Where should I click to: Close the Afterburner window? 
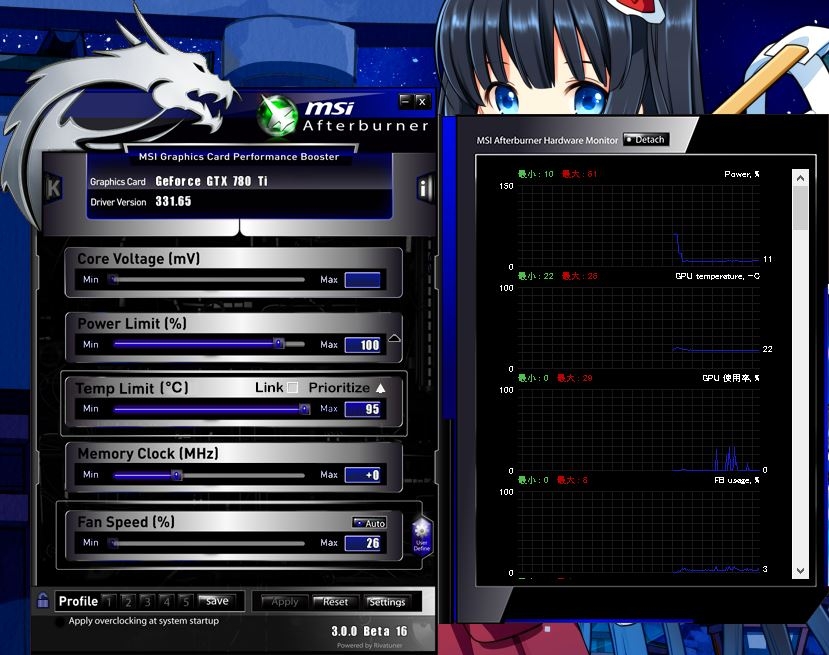[422, 101]
